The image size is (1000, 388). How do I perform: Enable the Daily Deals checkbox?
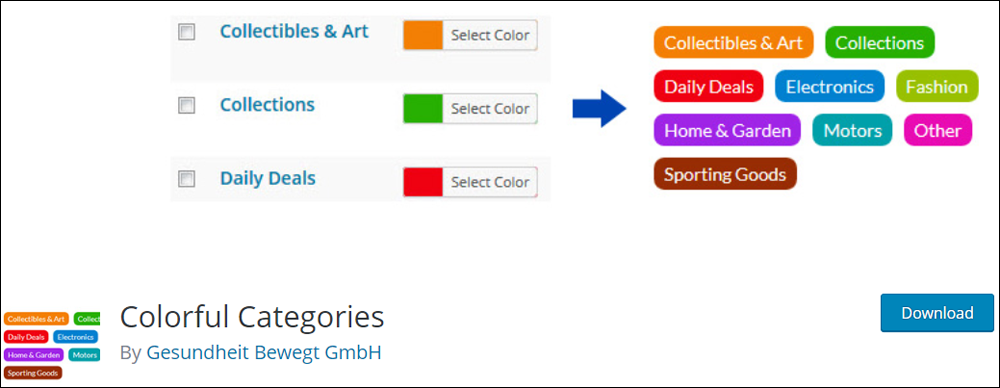(186, 179)
